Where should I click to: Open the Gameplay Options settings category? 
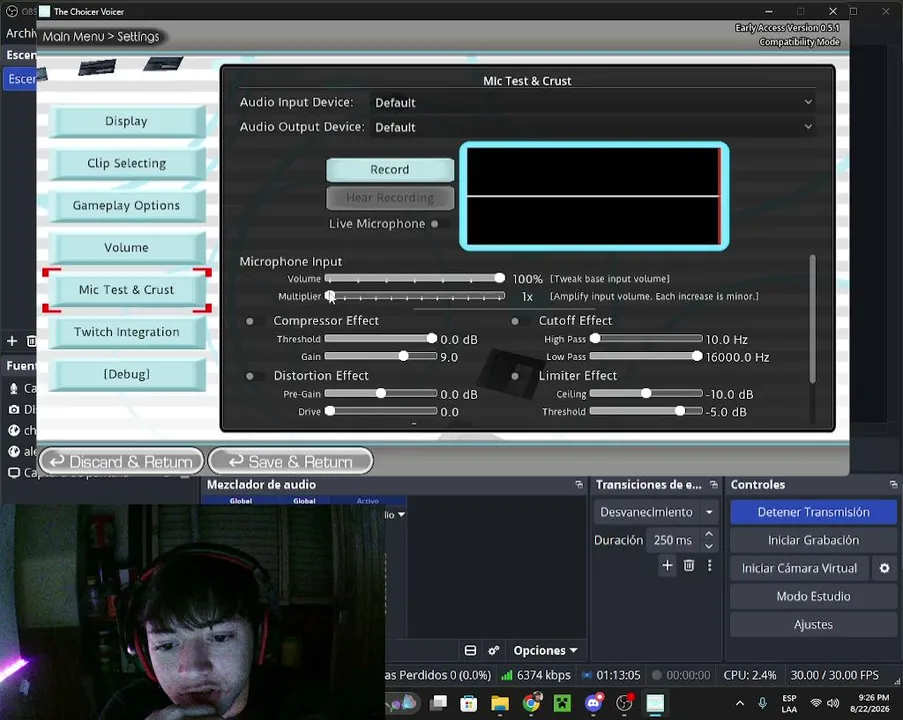(x=127, y=205)
